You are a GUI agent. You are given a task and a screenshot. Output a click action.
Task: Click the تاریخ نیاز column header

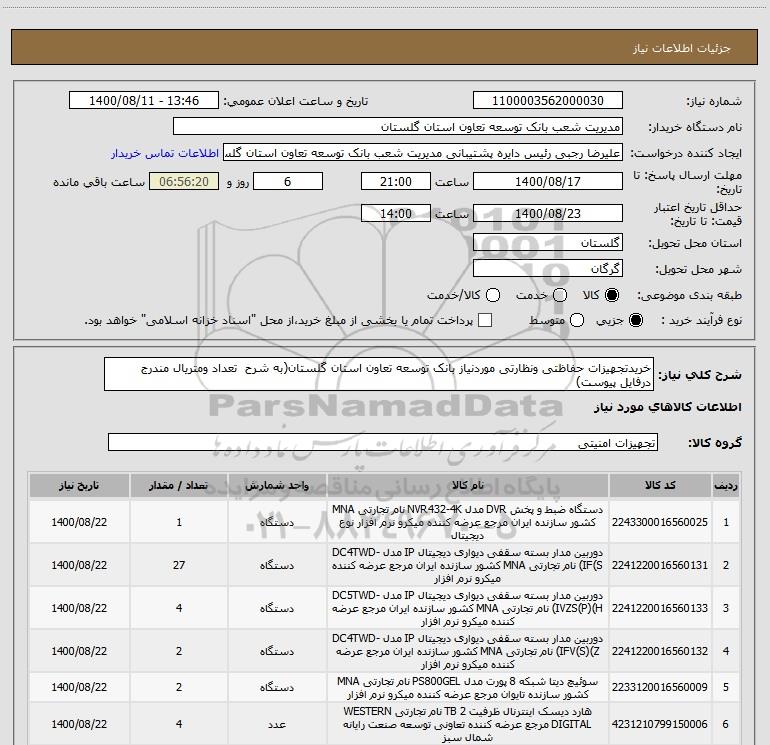pos(79,485)
